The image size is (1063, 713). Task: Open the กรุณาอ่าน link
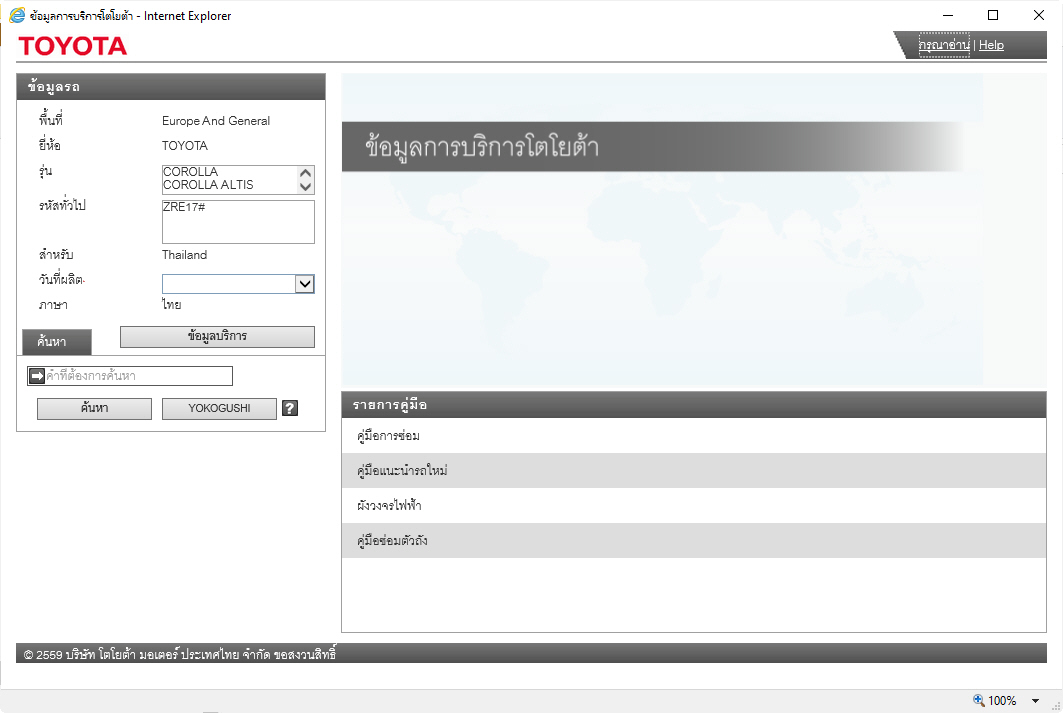[944, 45]
